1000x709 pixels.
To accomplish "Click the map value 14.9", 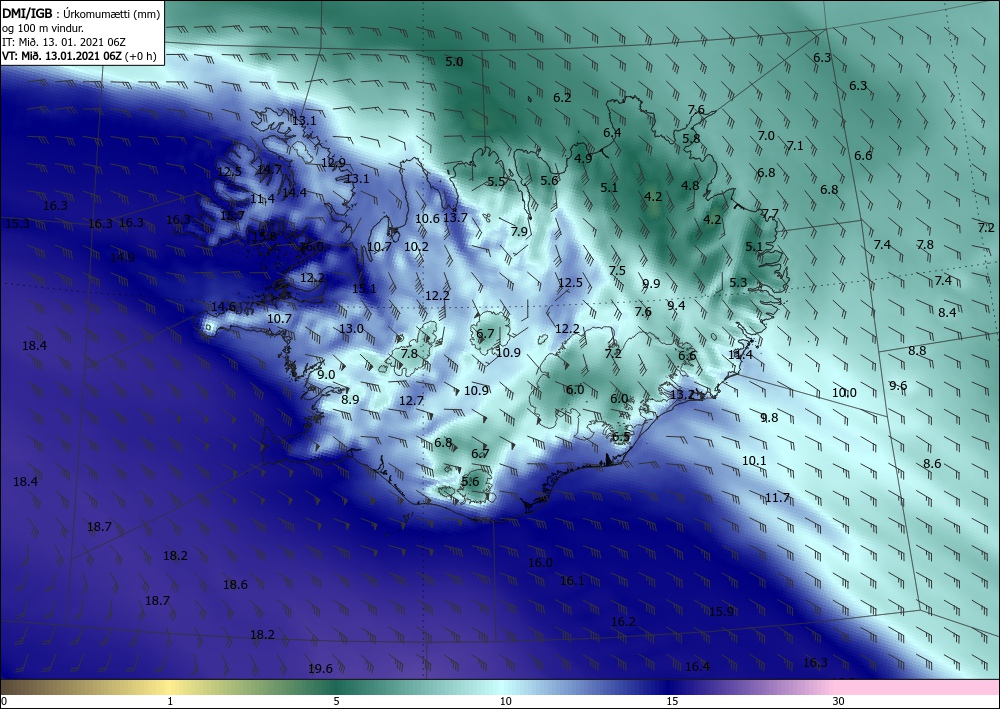I will pos(122,258).
